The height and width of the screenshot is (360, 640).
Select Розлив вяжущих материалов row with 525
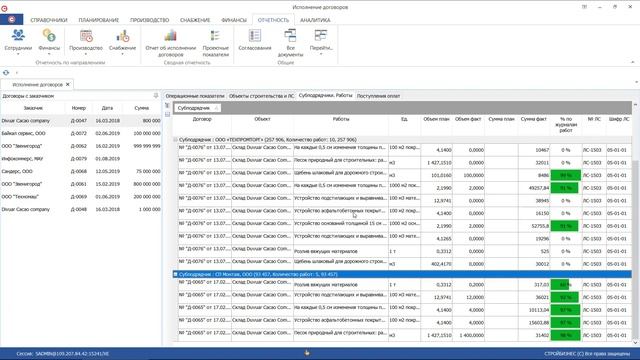click(404, 251)
